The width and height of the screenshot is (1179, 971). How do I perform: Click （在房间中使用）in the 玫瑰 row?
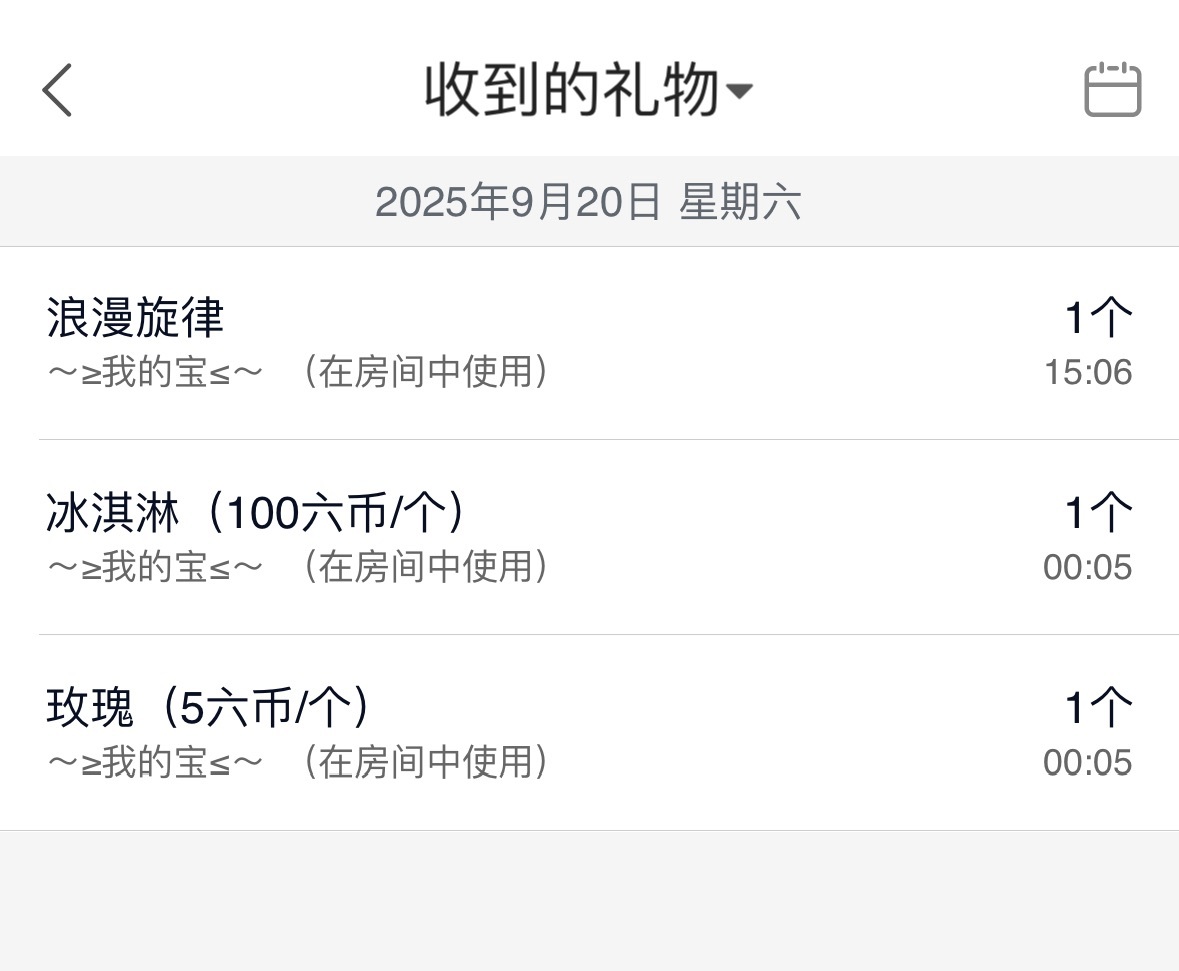click(426, 762)
